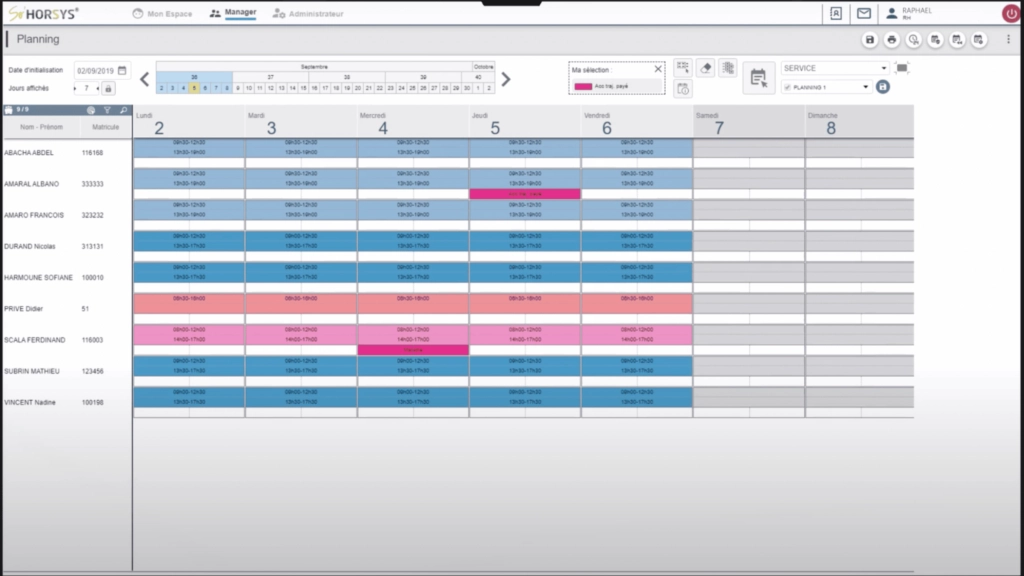
Task: Open the Administrateur tab
Action: pos(308,14)
